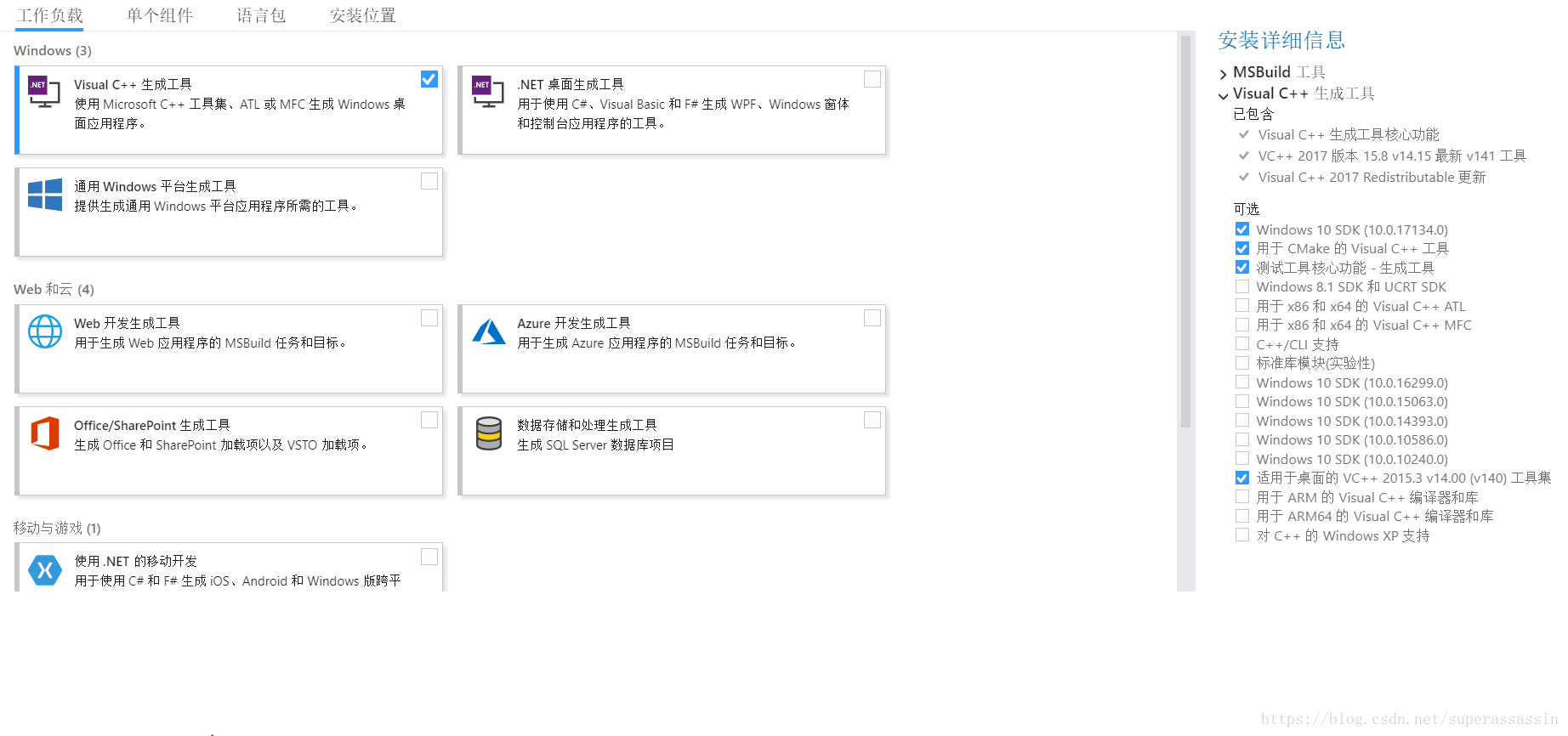Image resolution: width=1568 pixels, height=736 pixels.
Task: Enable the Visual C++ MFC for x86 and x64
Action: pyautogui.click(x=1242, y=325)
